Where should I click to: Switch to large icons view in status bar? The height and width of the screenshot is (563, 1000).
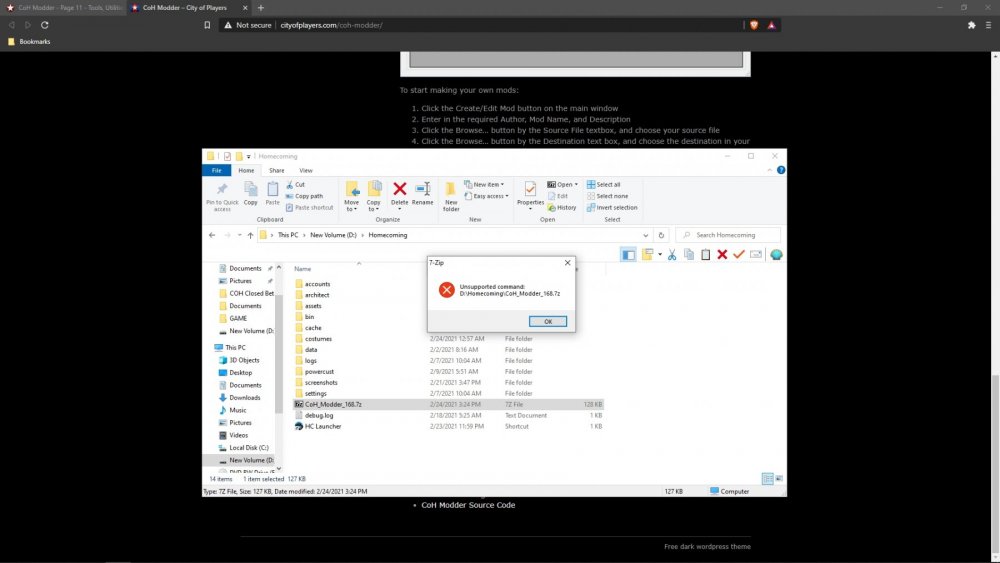point(779,479)
